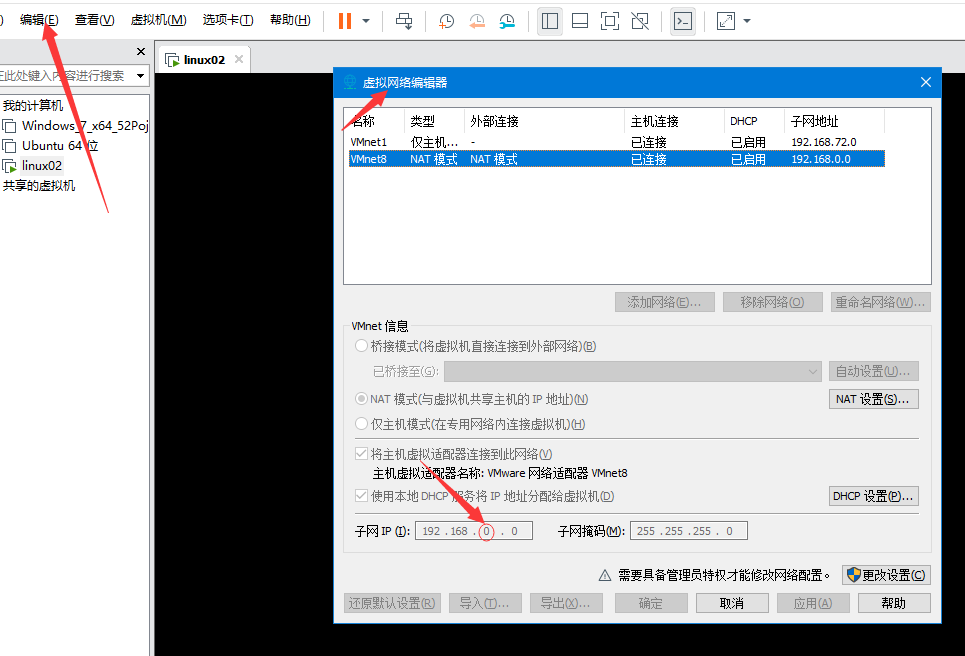Open the console view icon
965x656 pixels.
click(x=683, y=21)
